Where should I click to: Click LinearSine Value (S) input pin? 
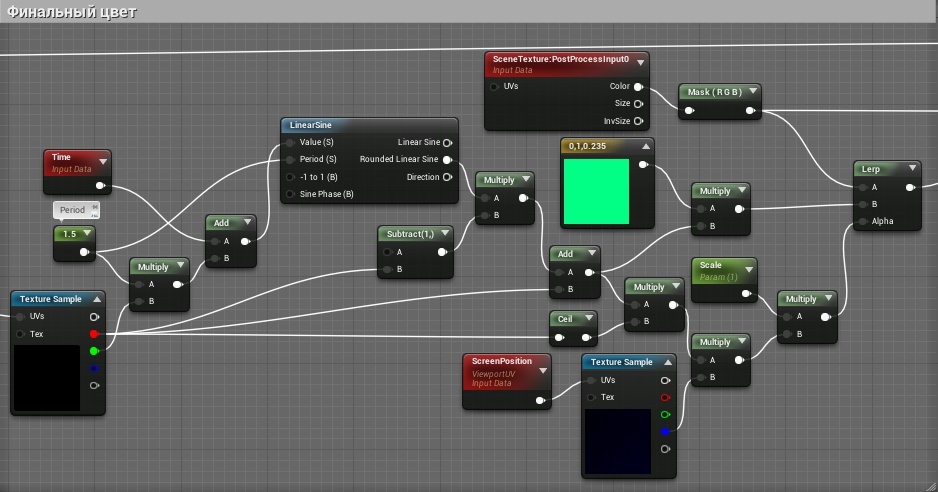click(290, 142)
